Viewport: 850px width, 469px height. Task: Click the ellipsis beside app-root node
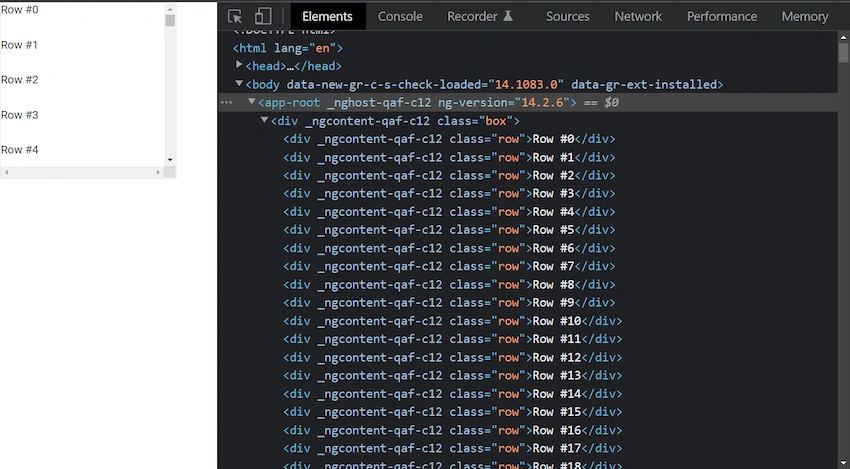coord(227,102)
